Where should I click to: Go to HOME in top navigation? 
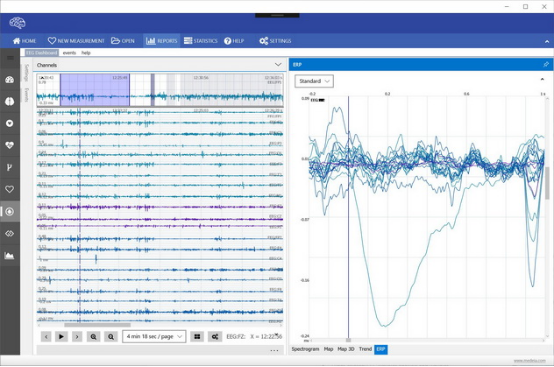coord(24,41)
